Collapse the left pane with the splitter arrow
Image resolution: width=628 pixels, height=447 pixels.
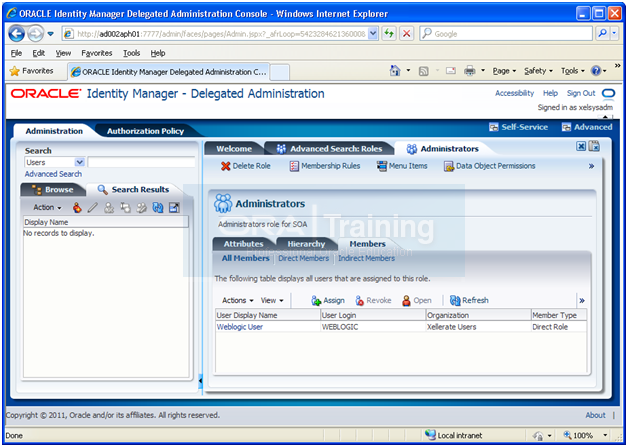pyautogui.click(x=201, y=380)
